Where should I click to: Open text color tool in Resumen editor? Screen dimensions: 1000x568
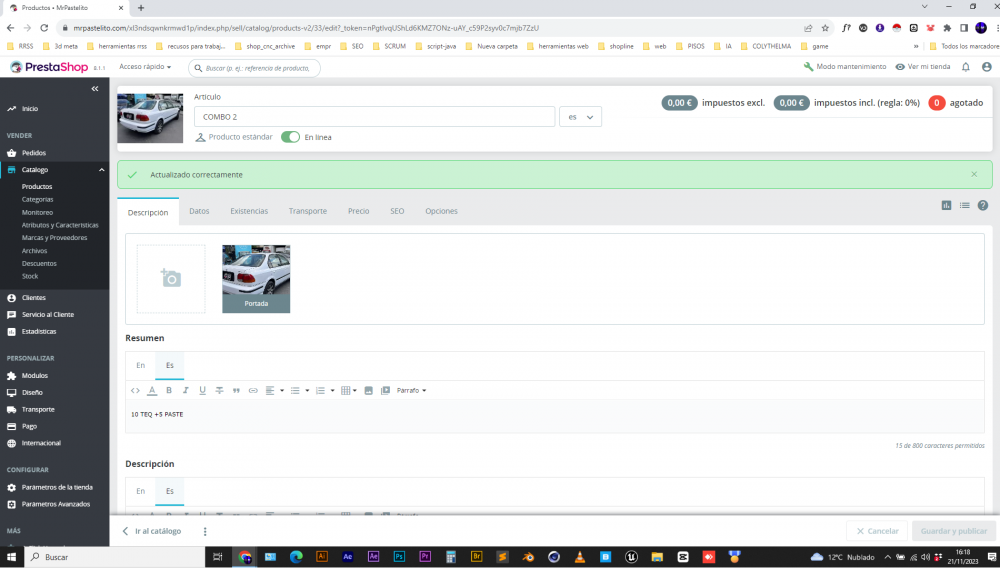pyautogui.click(x=152, y=390)
